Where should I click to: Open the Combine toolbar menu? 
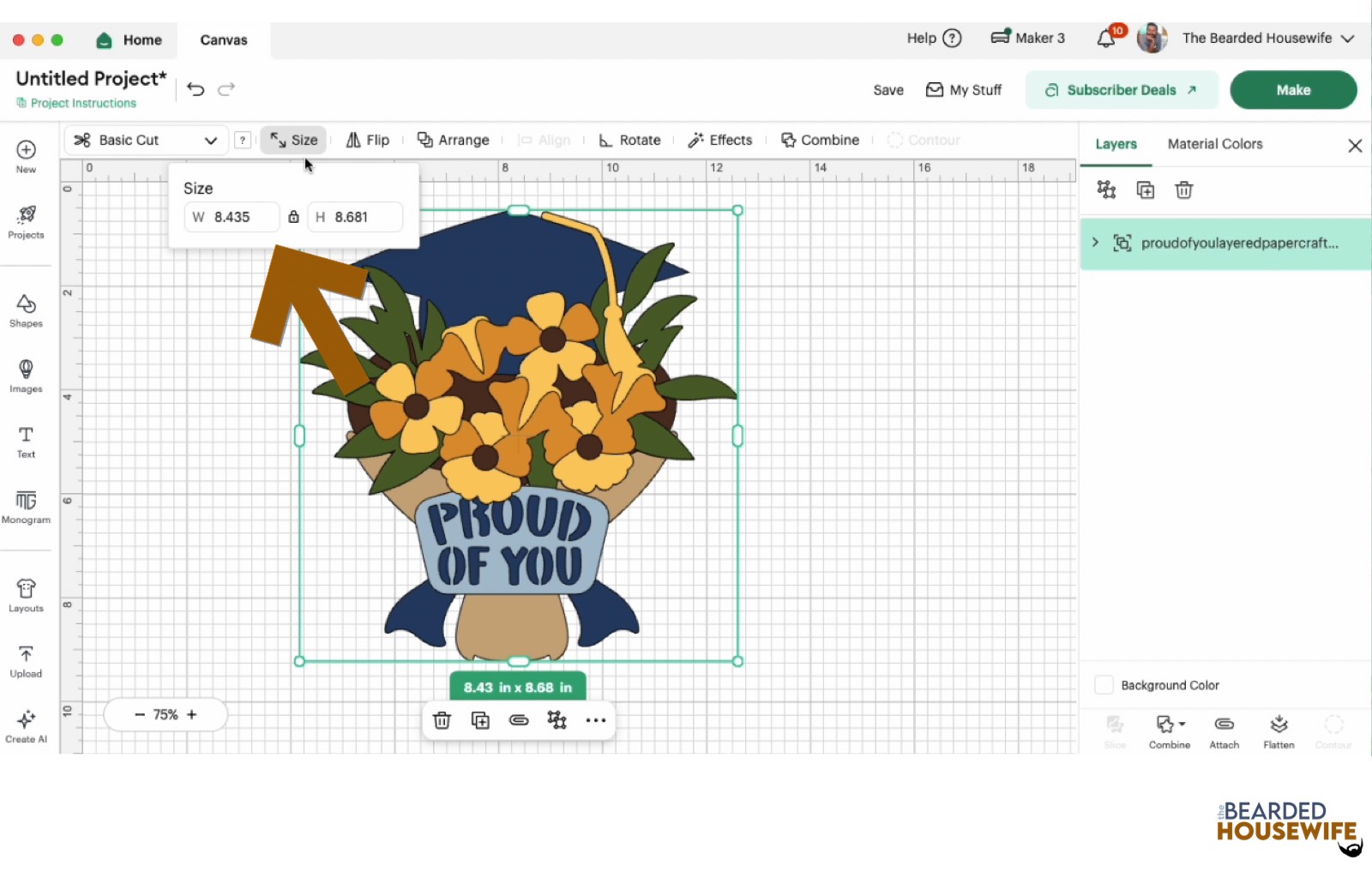coord(820,140)
